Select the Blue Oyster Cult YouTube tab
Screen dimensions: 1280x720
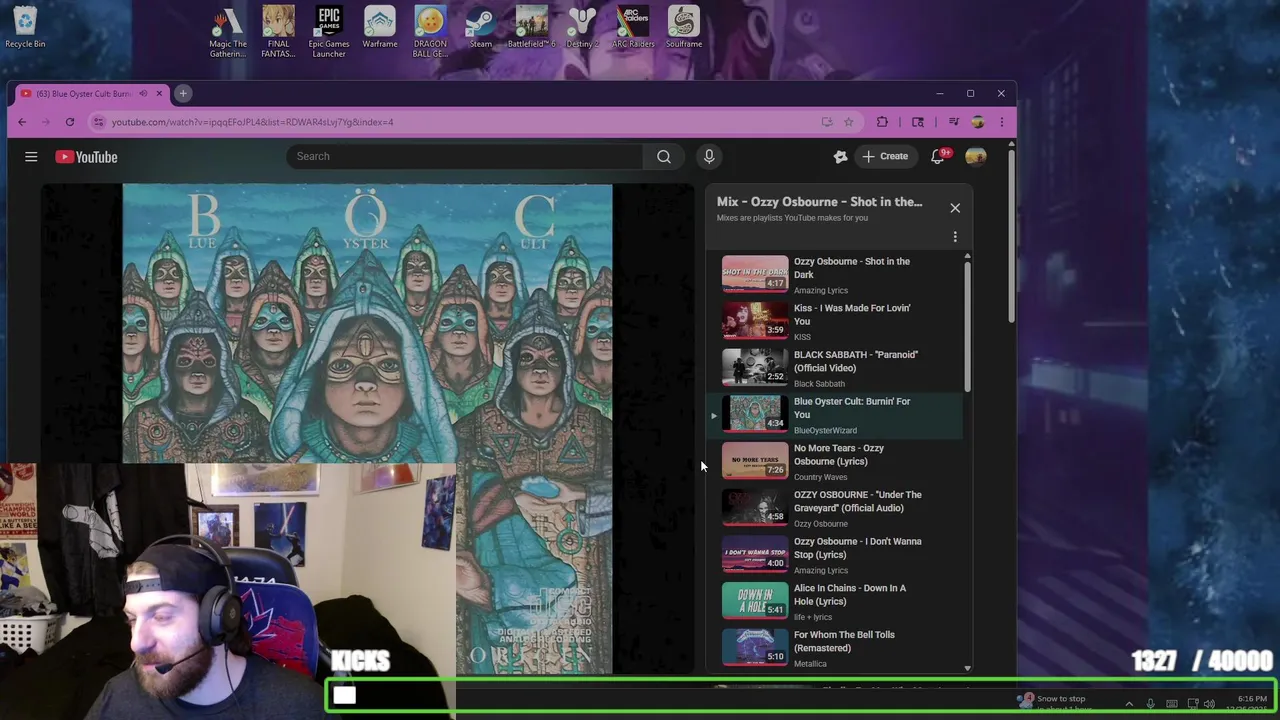(83, 93)
